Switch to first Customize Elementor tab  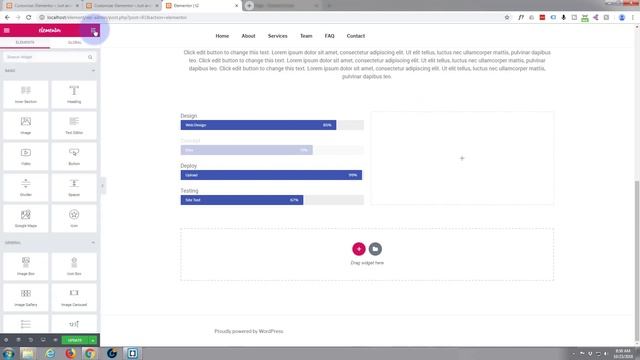[42, 6]
